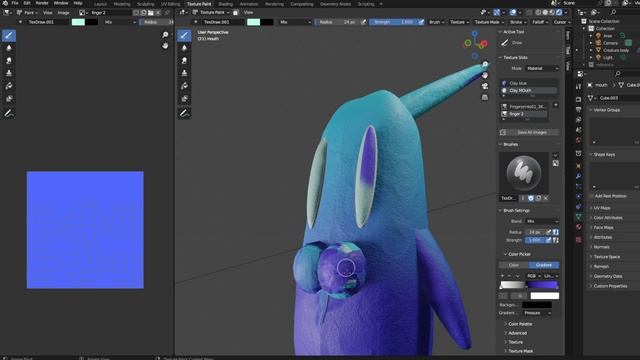This screenshot has width=640, height=360.
Task: Click large brush preview thumbnail
Action: click(x=524, y=173)
